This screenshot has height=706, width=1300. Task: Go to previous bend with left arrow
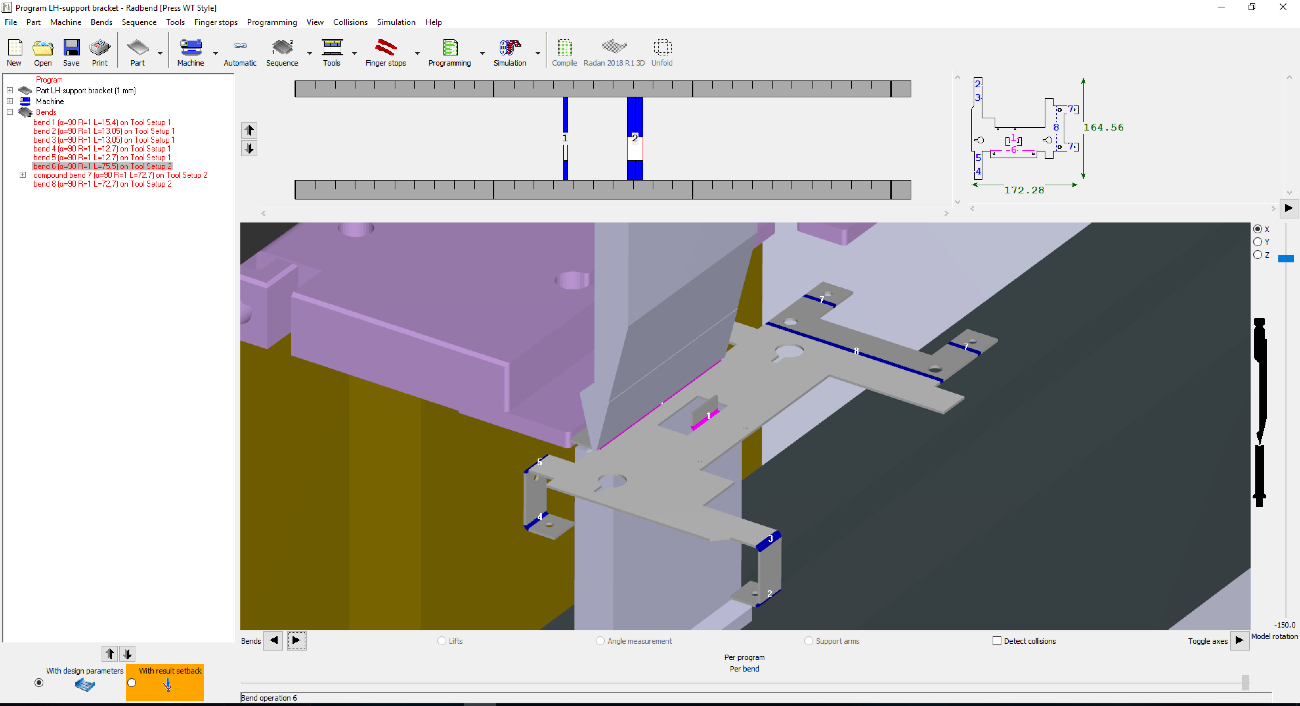pos(273,641)
